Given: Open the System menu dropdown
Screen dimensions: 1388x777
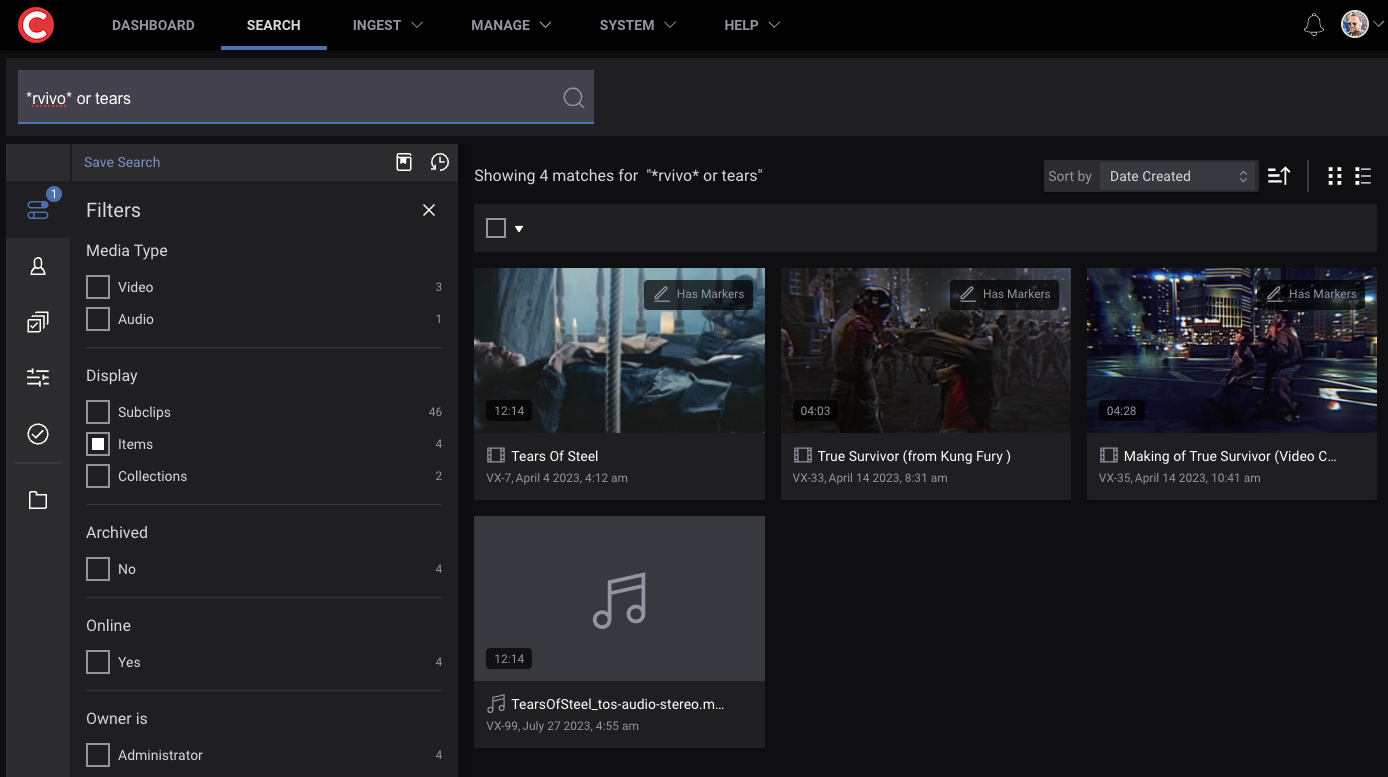Looking at the screenshot, I should [638, 25].
